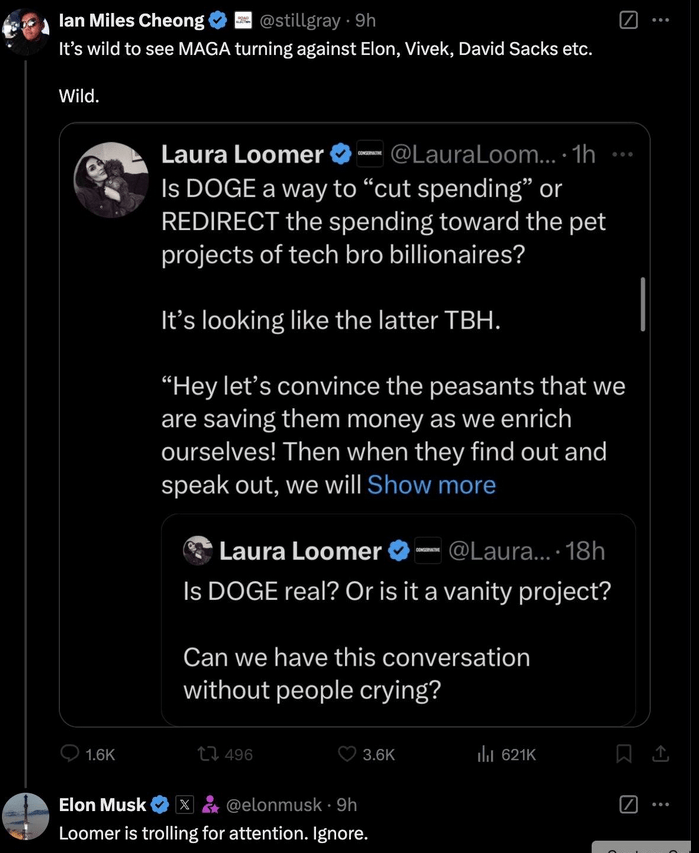Open more options on Ian Miles Cheong's post
Viewport: 699px width, 853px height.
click(660, 19)
